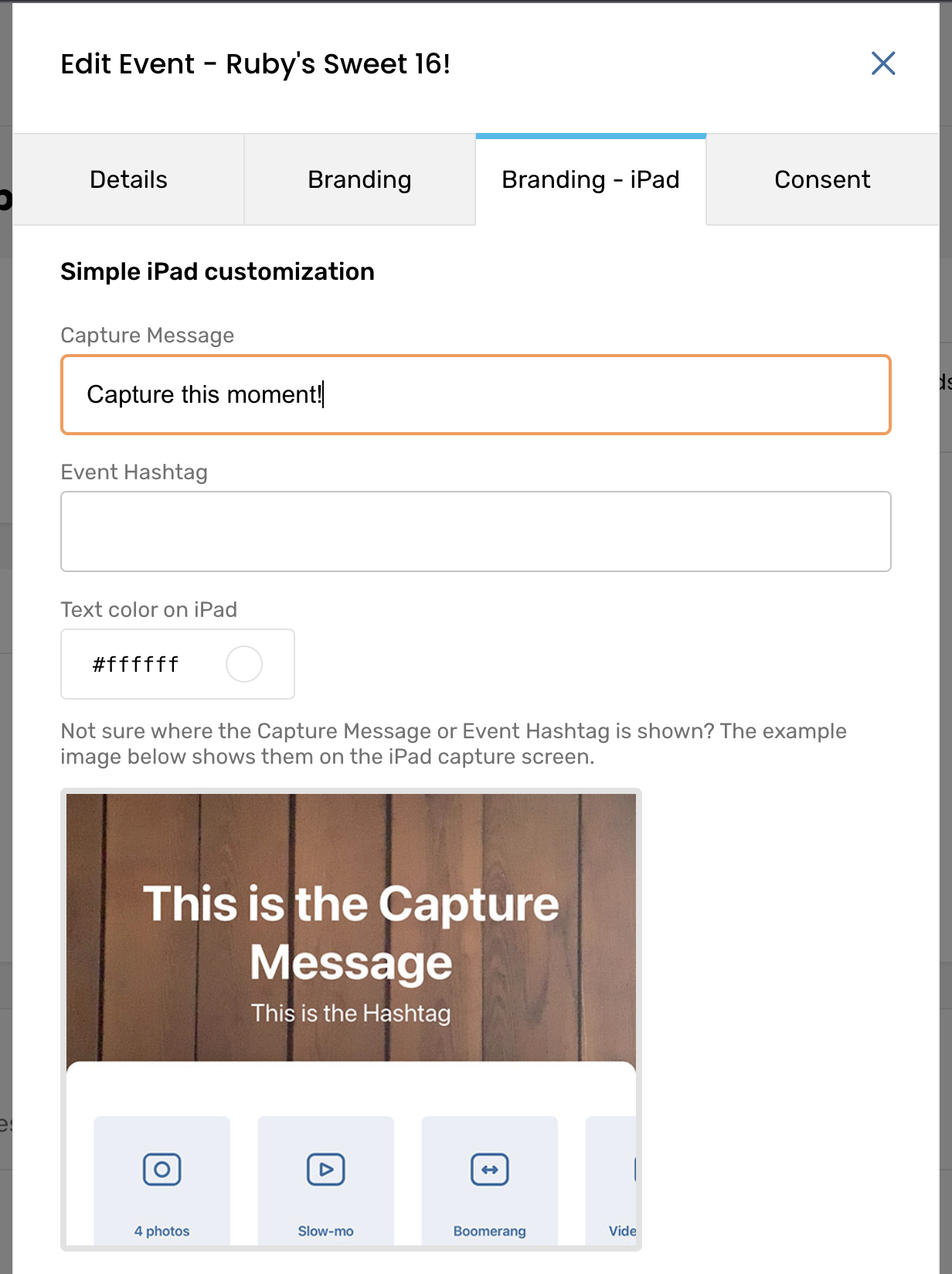Click the 4 photos camera icon

point(162,1169)
